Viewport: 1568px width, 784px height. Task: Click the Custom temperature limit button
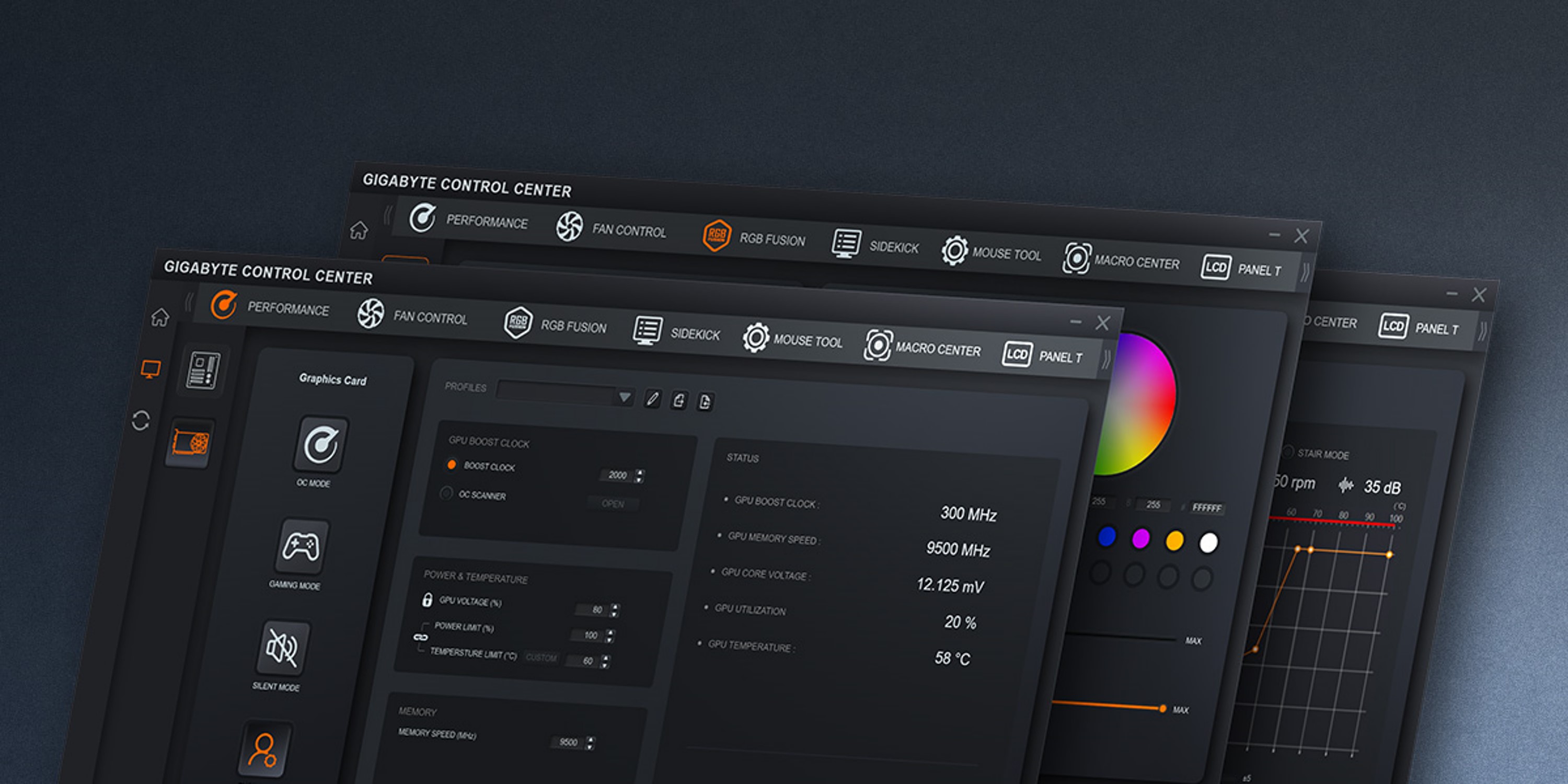[540, 658]
